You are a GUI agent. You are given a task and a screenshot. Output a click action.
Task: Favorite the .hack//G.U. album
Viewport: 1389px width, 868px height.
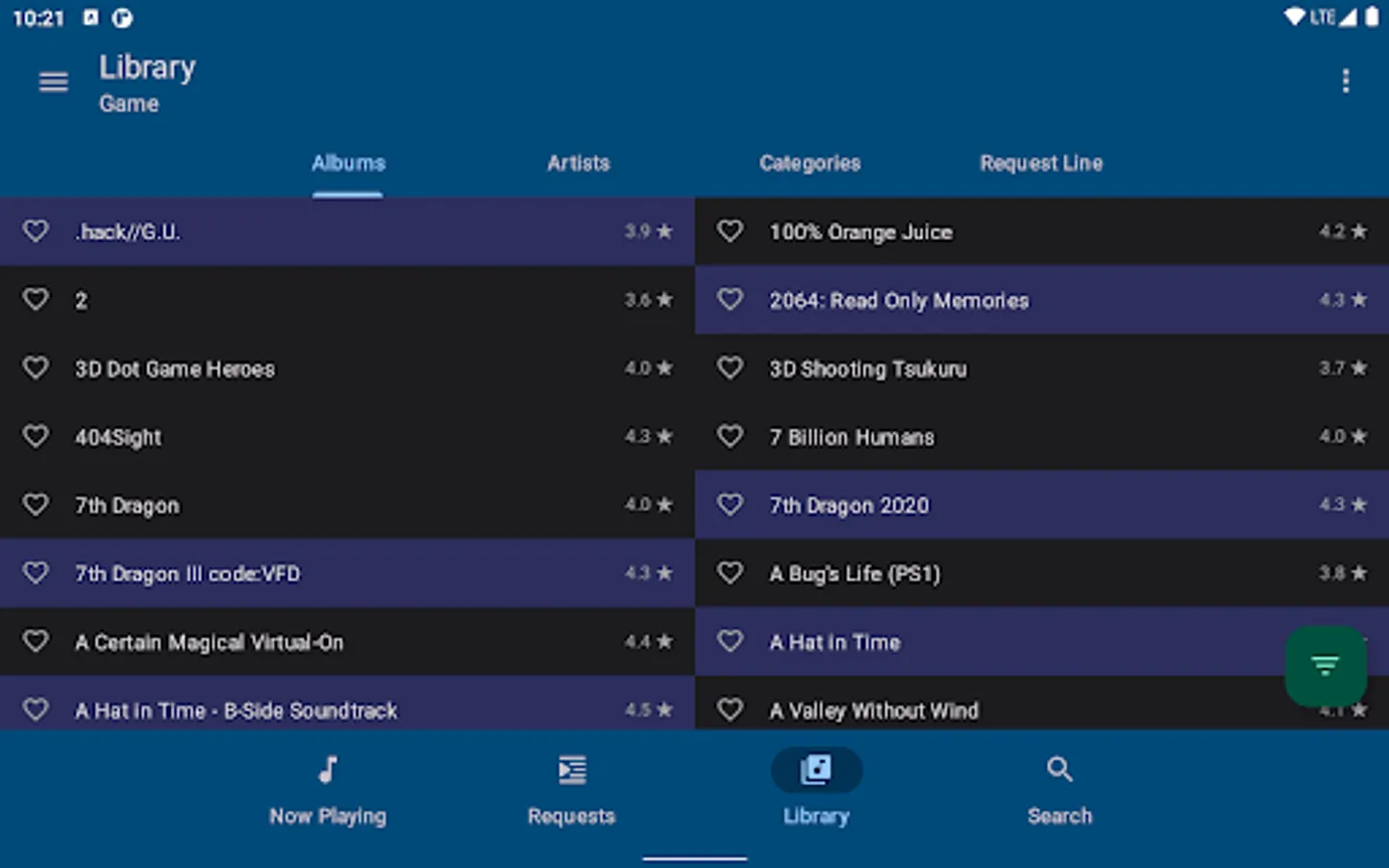[36, 231]
